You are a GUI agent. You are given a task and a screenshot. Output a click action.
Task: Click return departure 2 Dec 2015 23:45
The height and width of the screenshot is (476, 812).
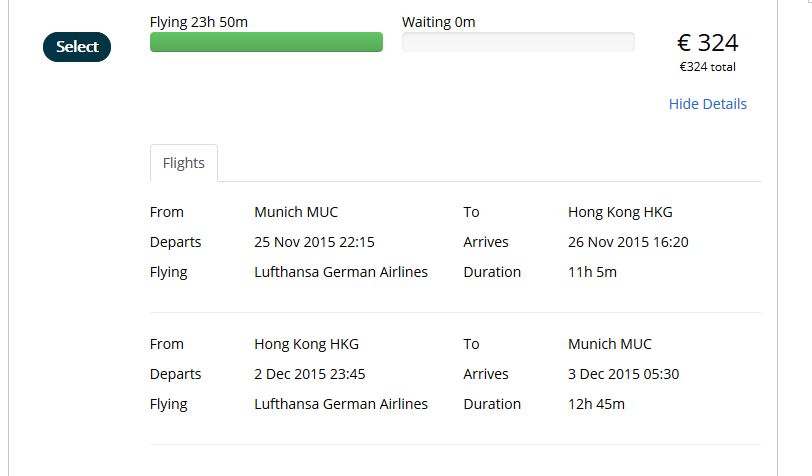pyautogui.click(x=310, y=374)
